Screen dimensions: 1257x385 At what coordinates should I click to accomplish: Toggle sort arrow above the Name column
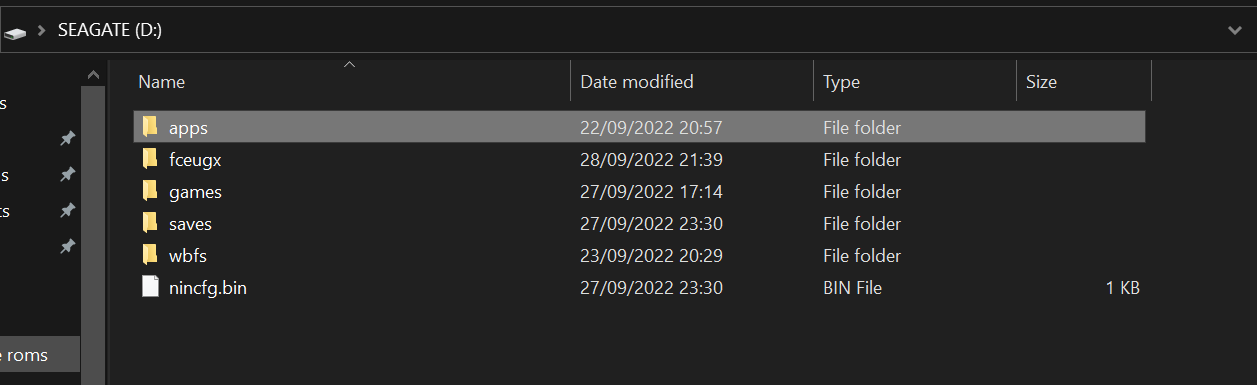(x=349, y=65)
